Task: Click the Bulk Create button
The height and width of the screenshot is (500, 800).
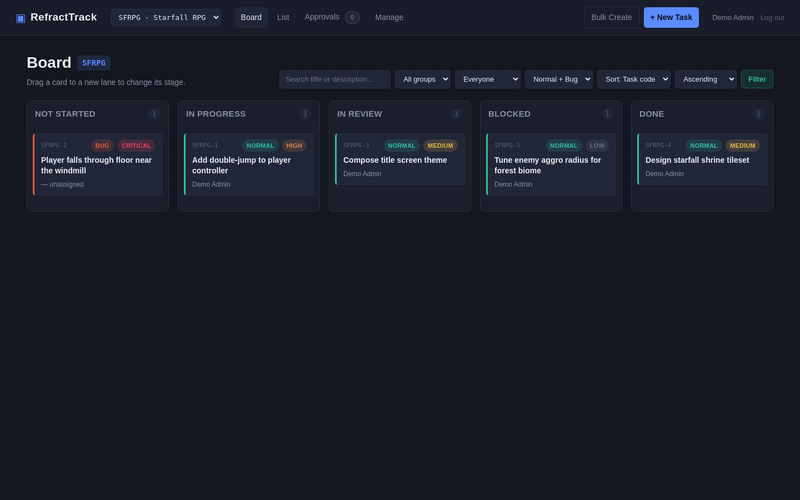Action: pos(611,17)
